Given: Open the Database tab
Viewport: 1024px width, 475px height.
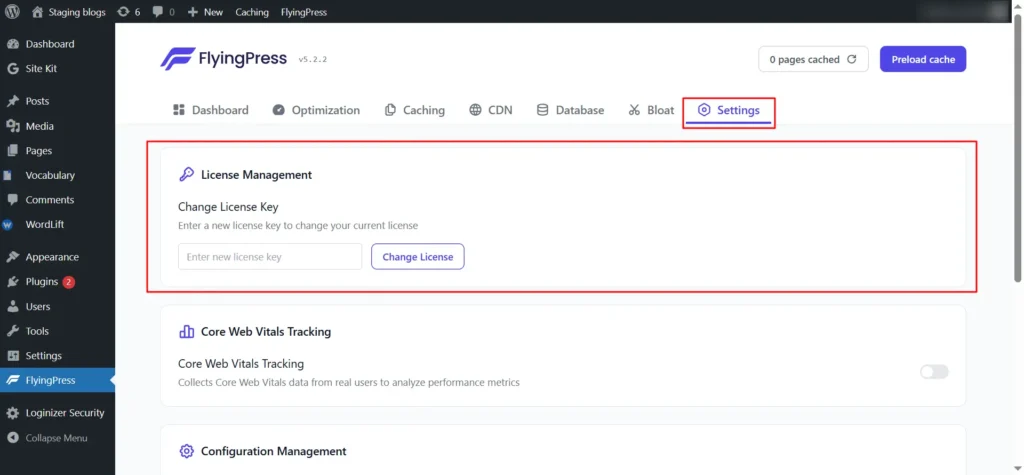Looking at the screenshot, I should (570, 110).
